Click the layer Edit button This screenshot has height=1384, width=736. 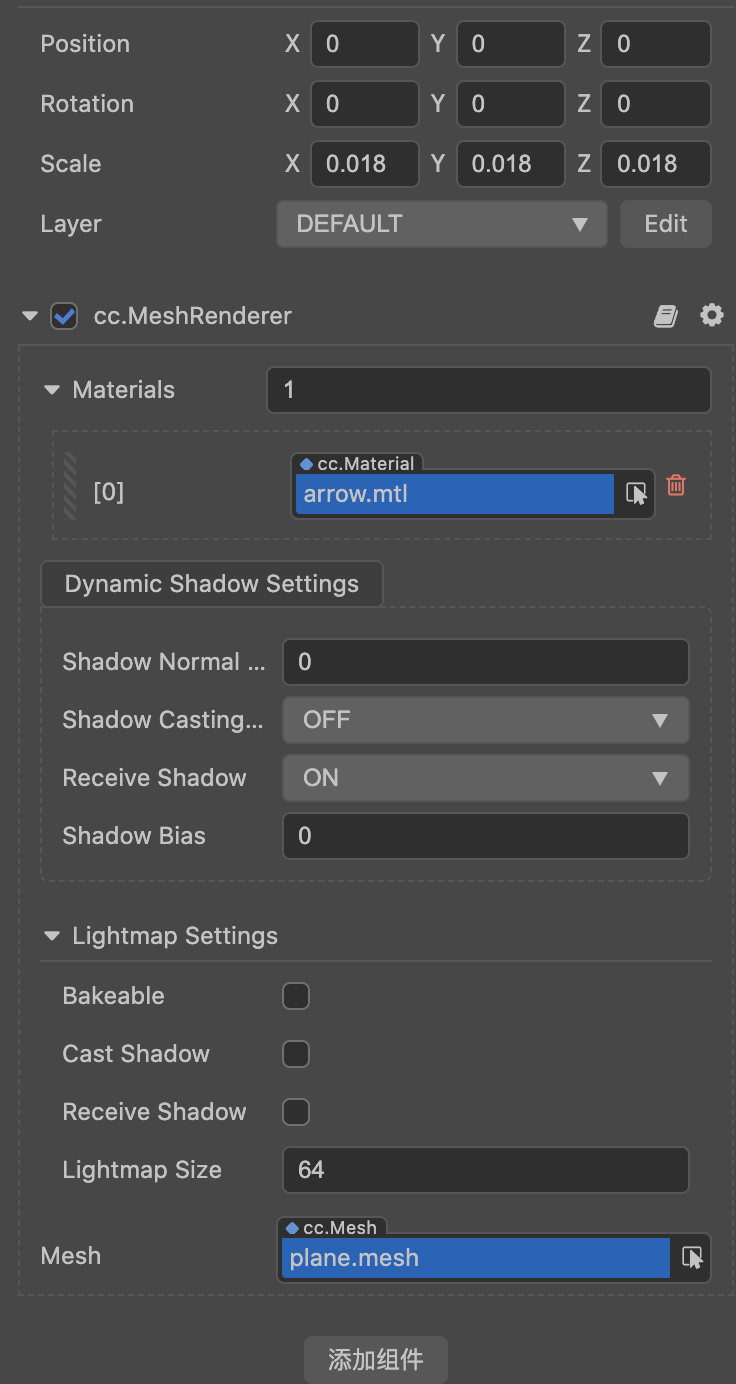click(x=665, y=224)
